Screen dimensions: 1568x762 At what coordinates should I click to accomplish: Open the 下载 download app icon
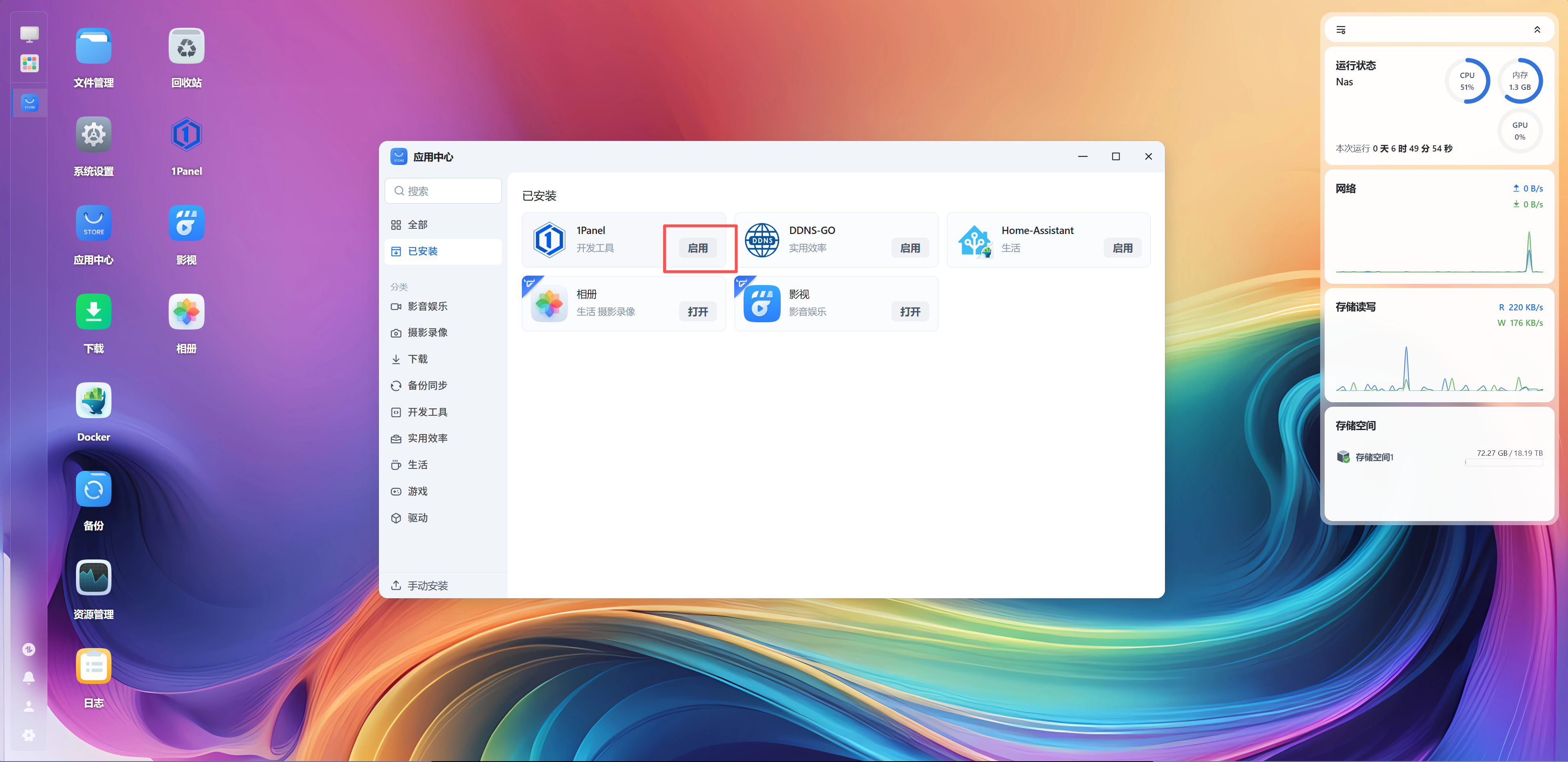pos(93,312)
